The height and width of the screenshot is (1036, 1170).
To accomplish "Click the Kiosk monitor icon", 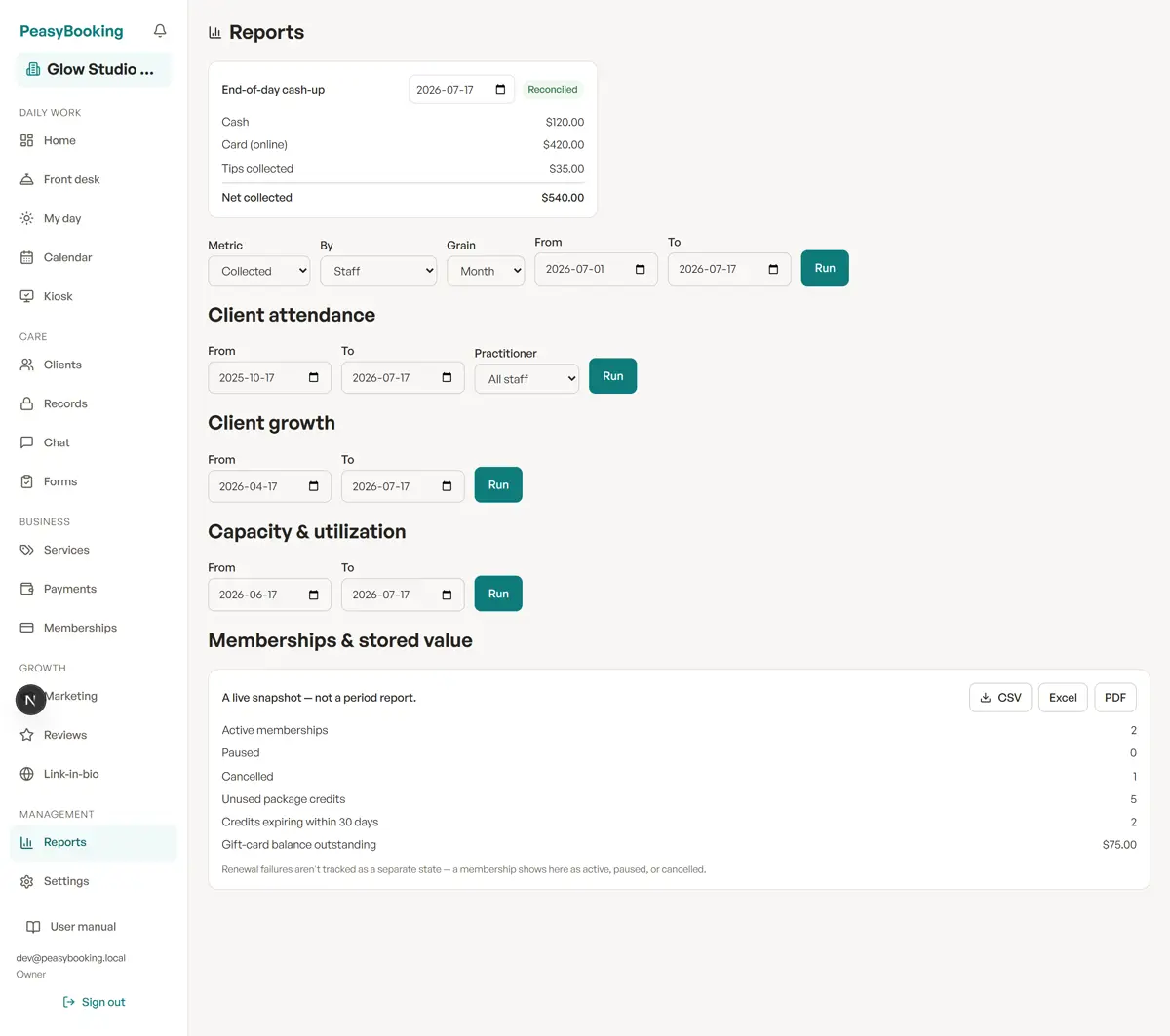I will click(26, 296).
